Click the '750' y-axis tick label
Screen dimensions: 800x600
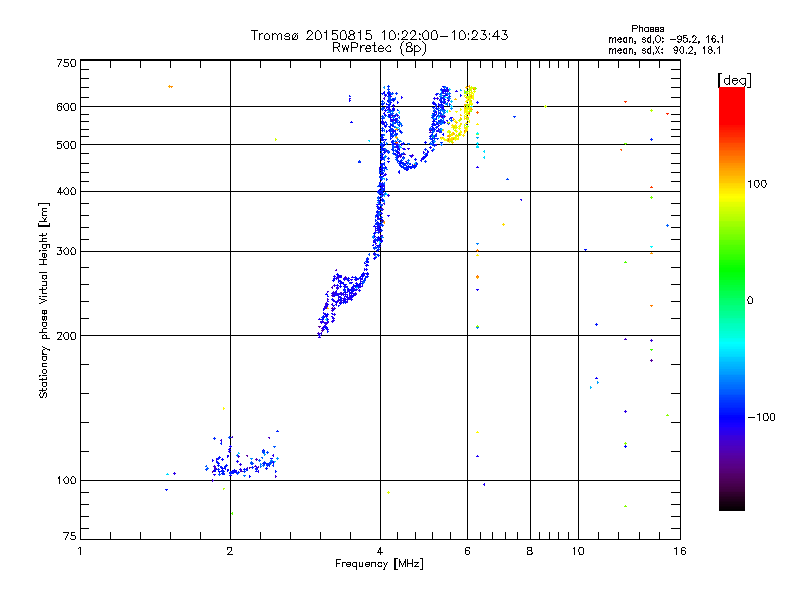pyautogui.click(x=66, y=63)
